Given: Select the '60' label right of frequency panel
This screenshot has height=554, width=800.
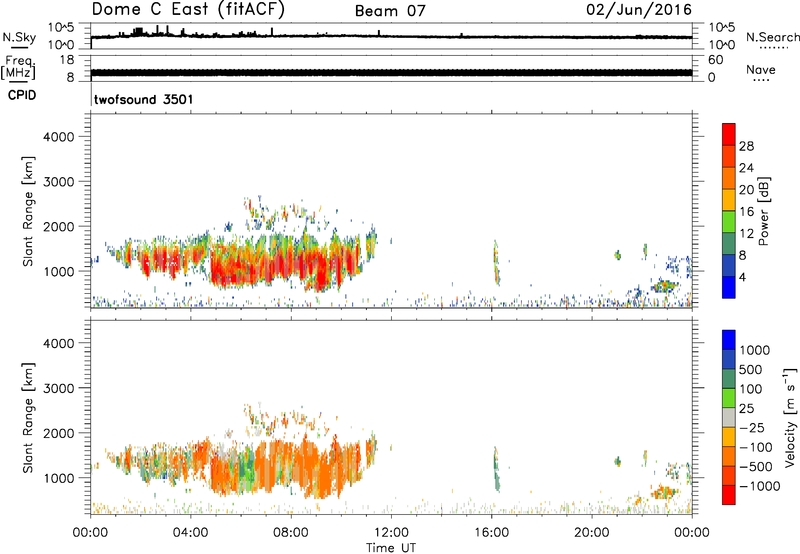Looking at the screenshot, I should pos(715,60).
